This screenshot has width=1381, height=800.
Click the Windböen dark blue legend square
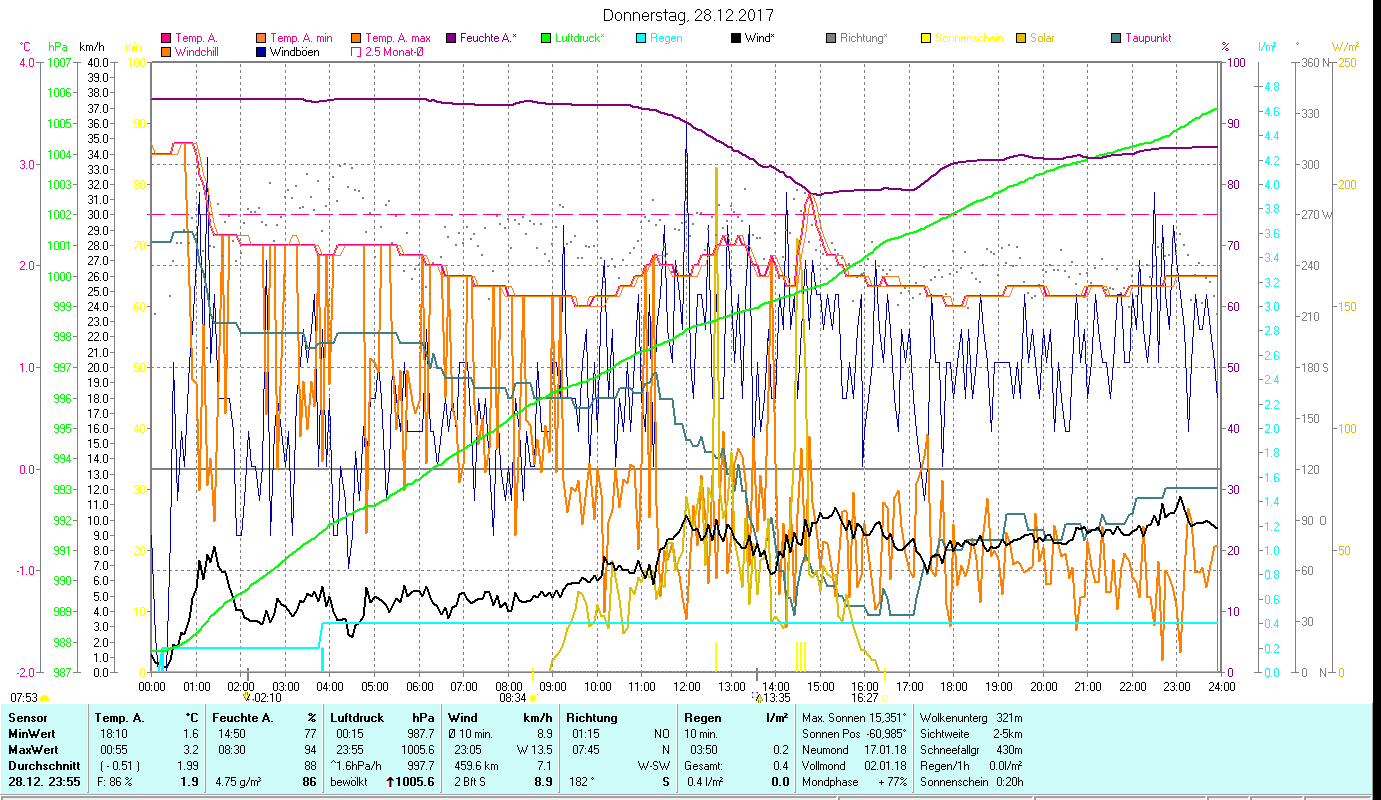point(261,51)
